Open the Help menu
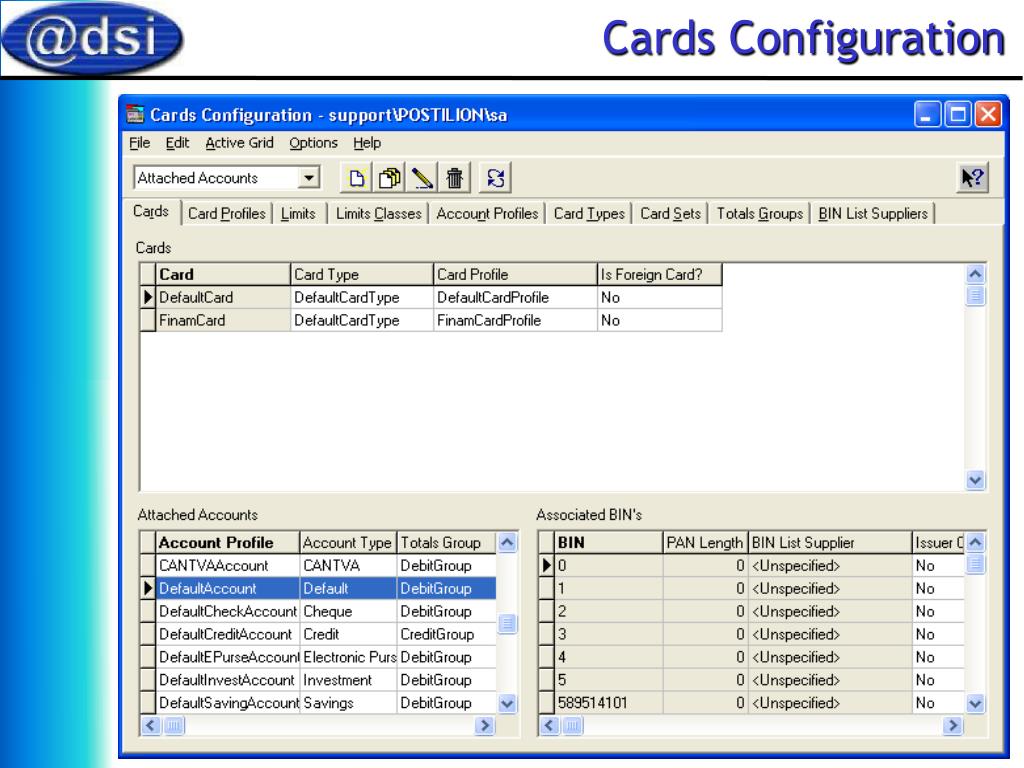Viewport: 1024px width, 768px height. [x=367, y=143]
